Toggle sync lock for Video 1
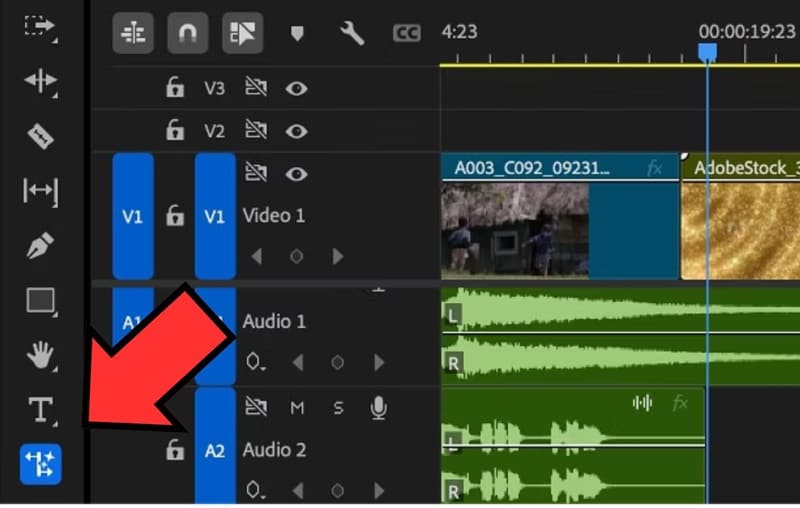 pyautogui.click(x=256, y=172)
